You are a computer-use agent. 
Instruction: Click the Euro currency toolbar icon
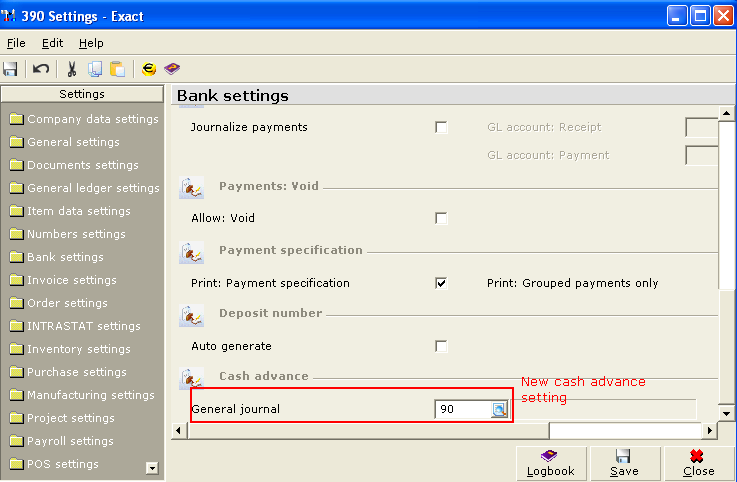coord(149,69)
